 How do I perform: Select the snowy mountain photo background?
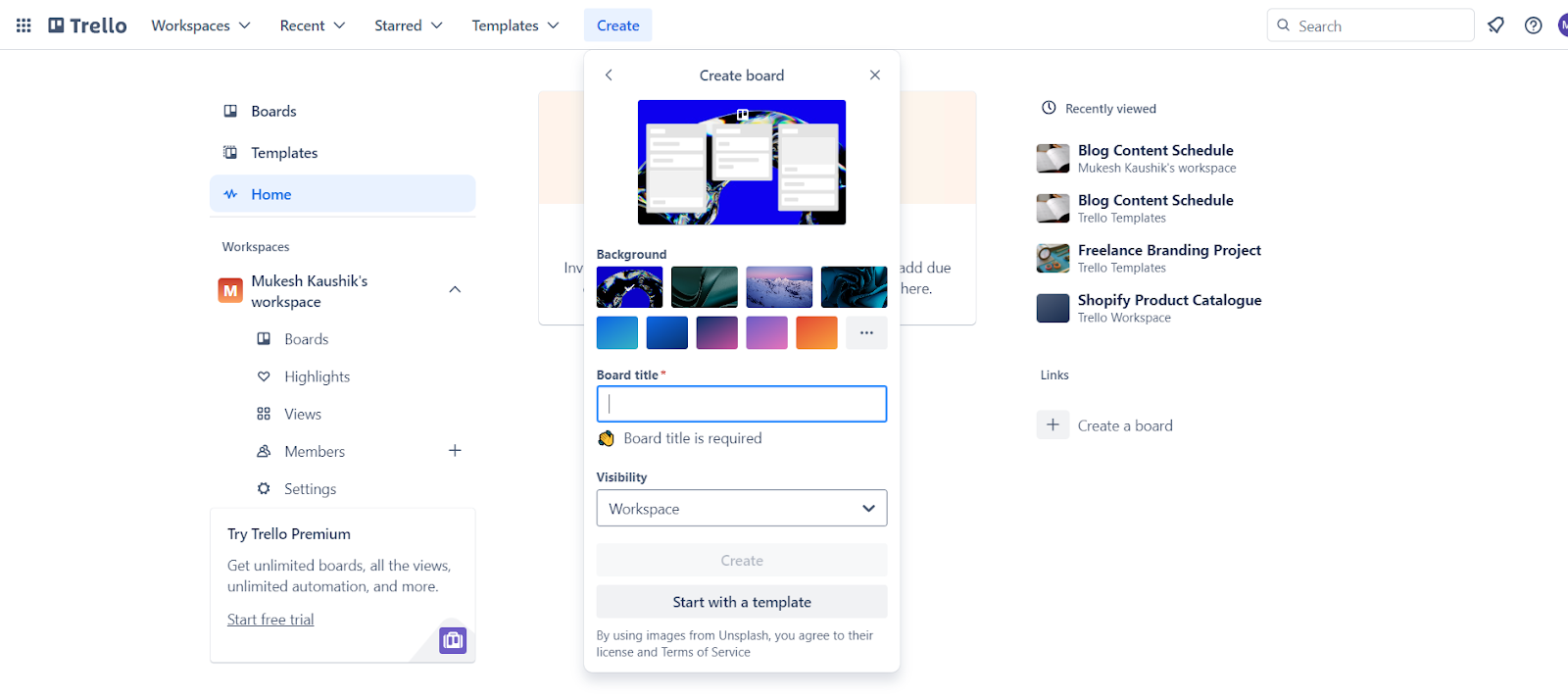(x=779, y=287)
